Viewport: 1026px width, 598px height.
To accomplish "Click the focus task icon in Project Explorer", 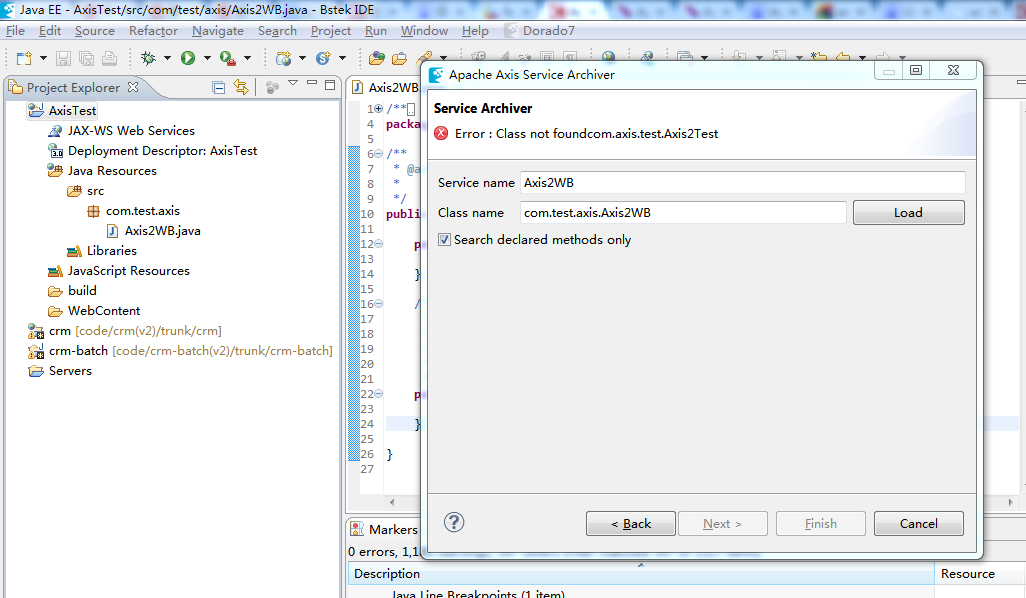I will [272, 87].
